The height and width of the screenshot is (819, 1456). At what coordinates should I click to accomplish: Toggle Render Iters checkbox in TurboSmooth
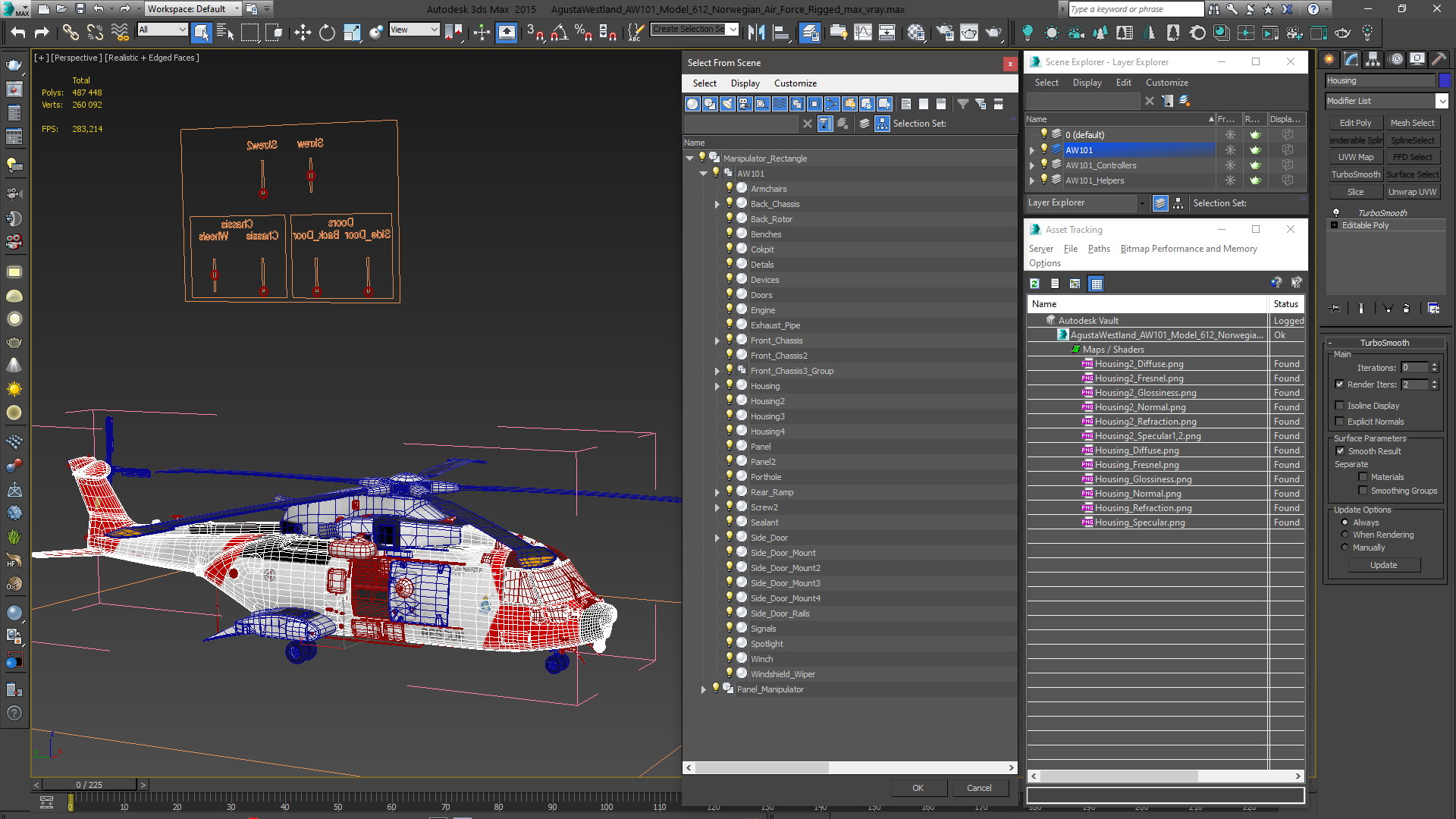point(1339,384)
